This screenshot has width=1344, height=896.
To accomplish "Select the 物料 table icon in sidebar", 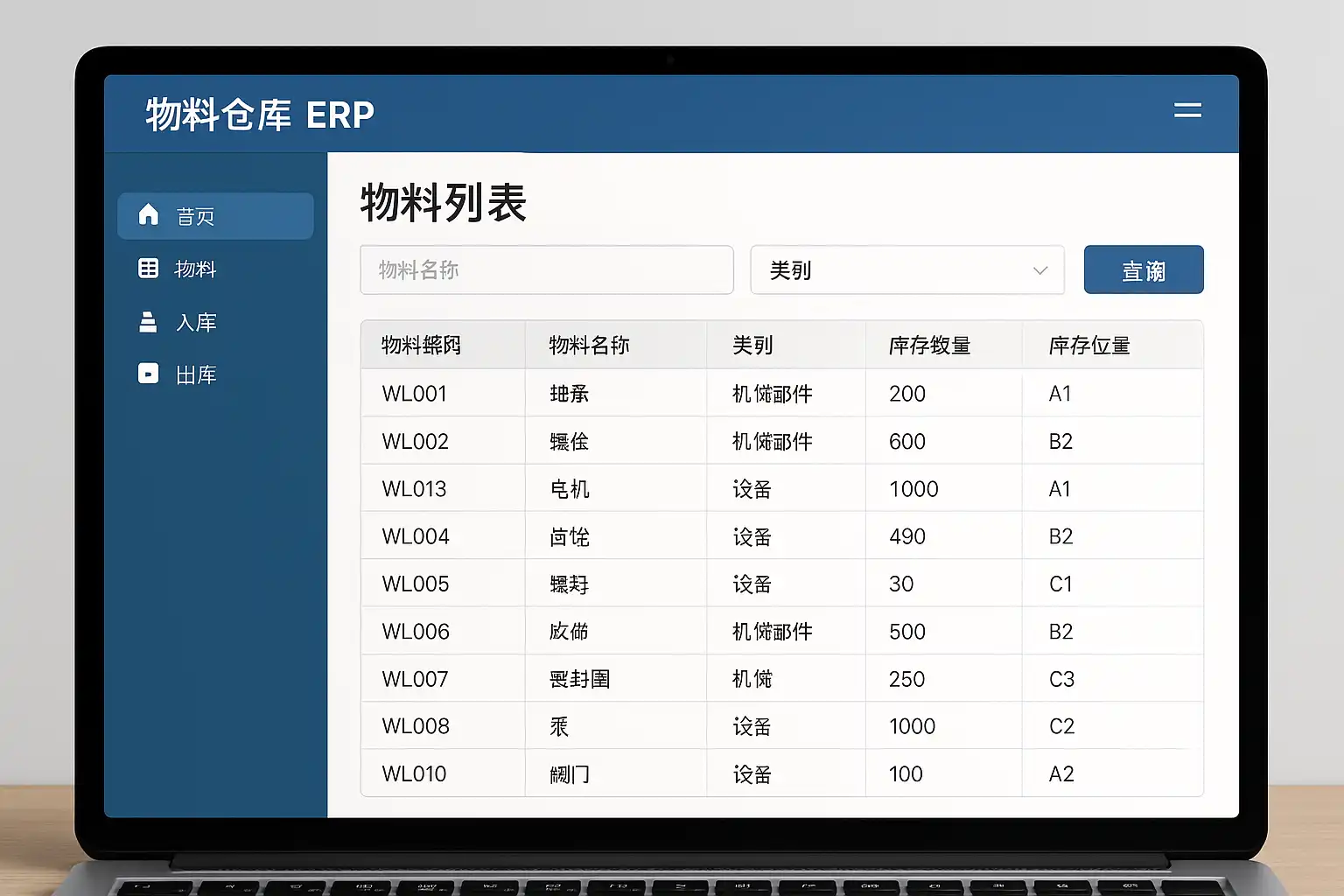I will [x=149, y=269].
